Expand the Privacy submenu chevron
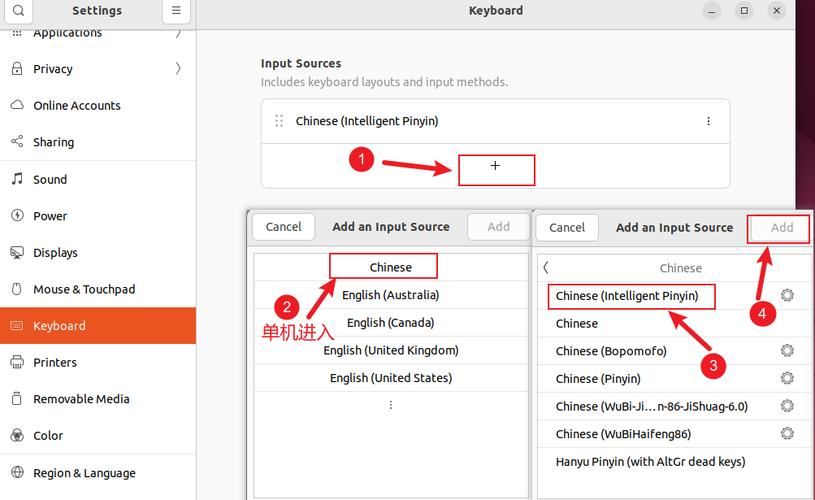 pos(178,69)
